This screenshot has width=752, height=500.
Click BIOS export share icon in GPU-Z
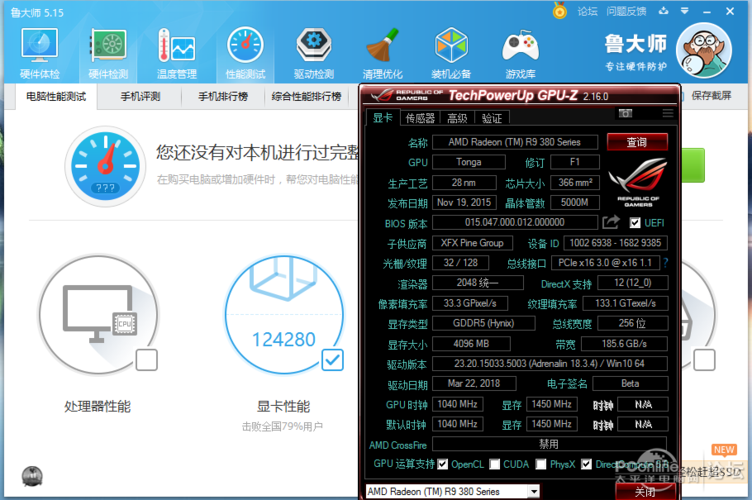click(x=611, y=222)
